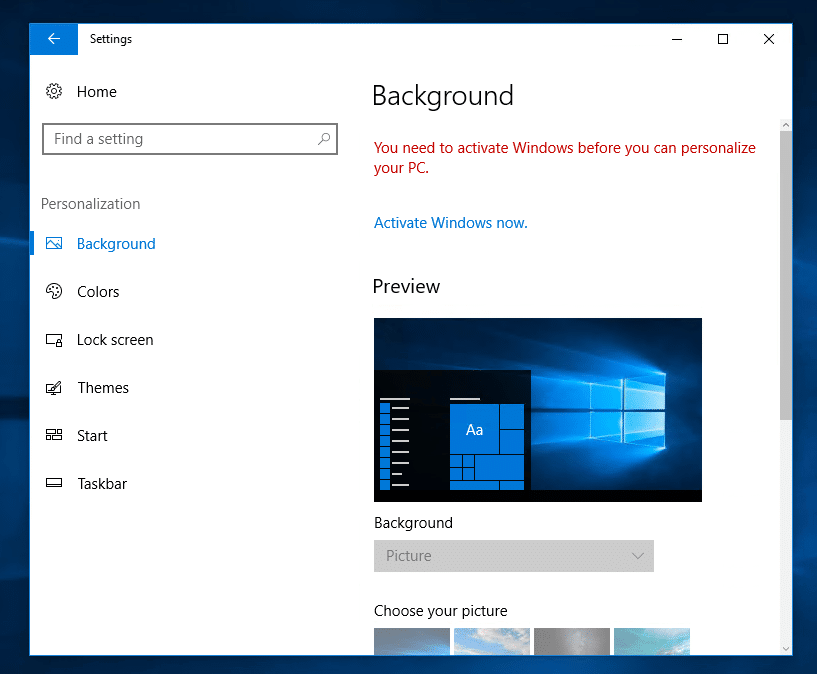Open the Background Picture dropdown
This screenshot has width=817, height=674.
click(x=513, y=556)
